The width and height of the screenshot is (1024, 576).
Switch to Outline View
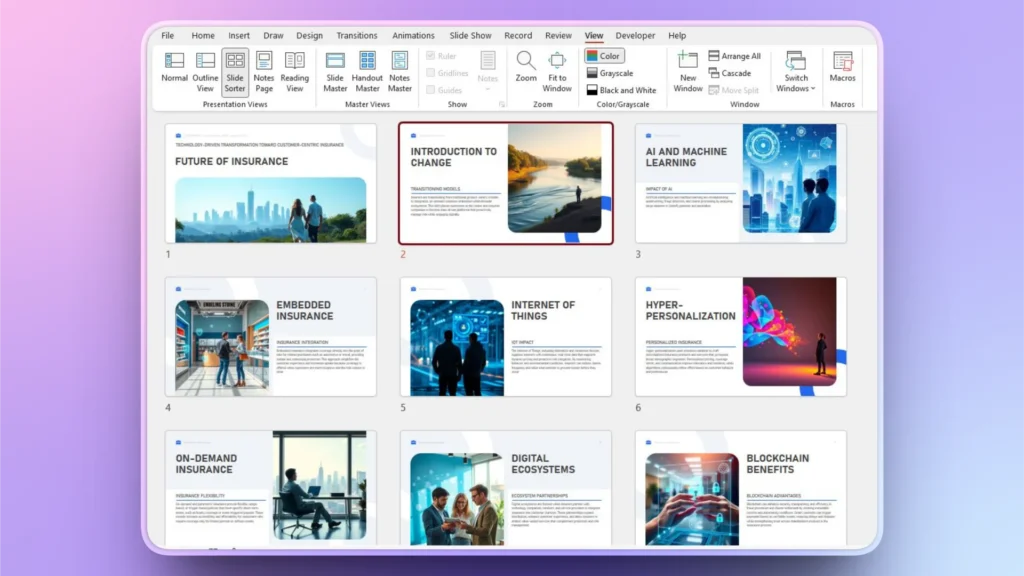205,70
